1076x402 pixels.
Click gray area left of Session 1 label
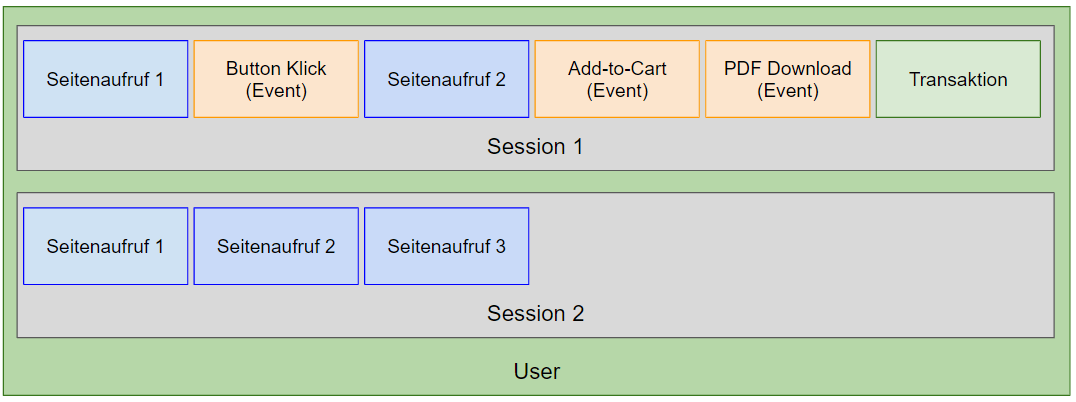click(250, 147)
